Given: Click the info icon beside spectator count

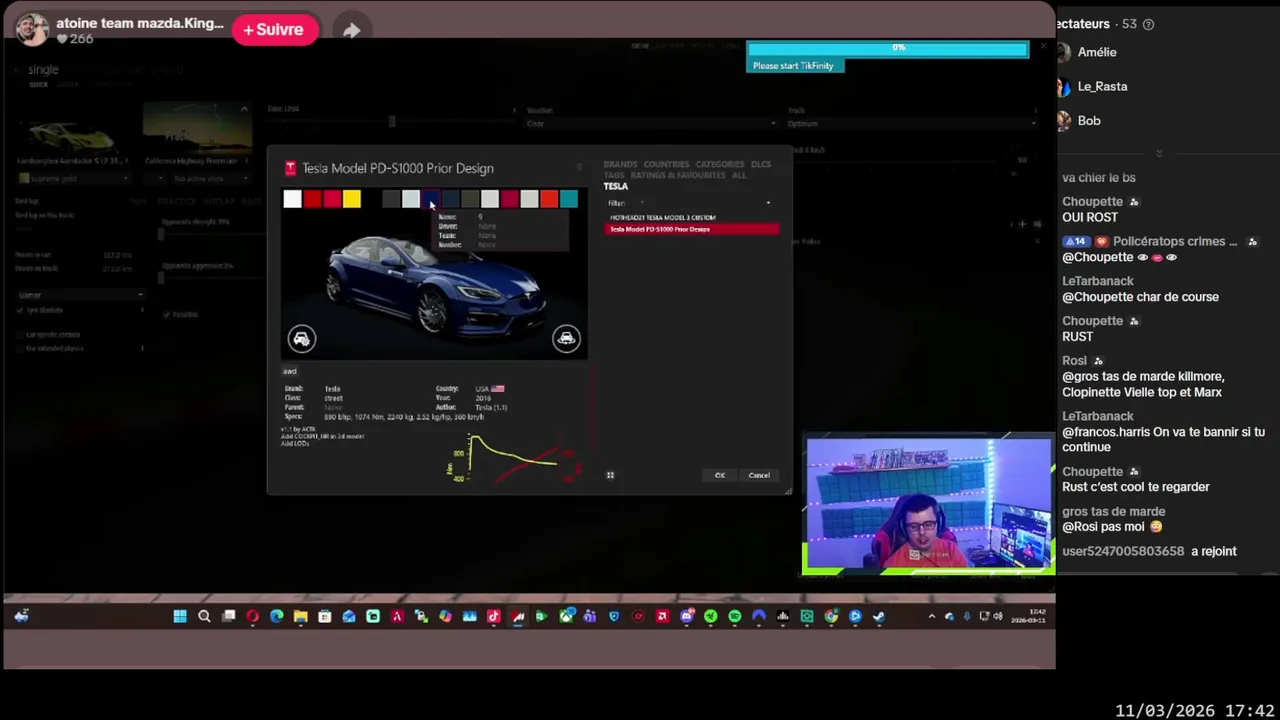Looking at the screenshot, I should point(1148,24).
